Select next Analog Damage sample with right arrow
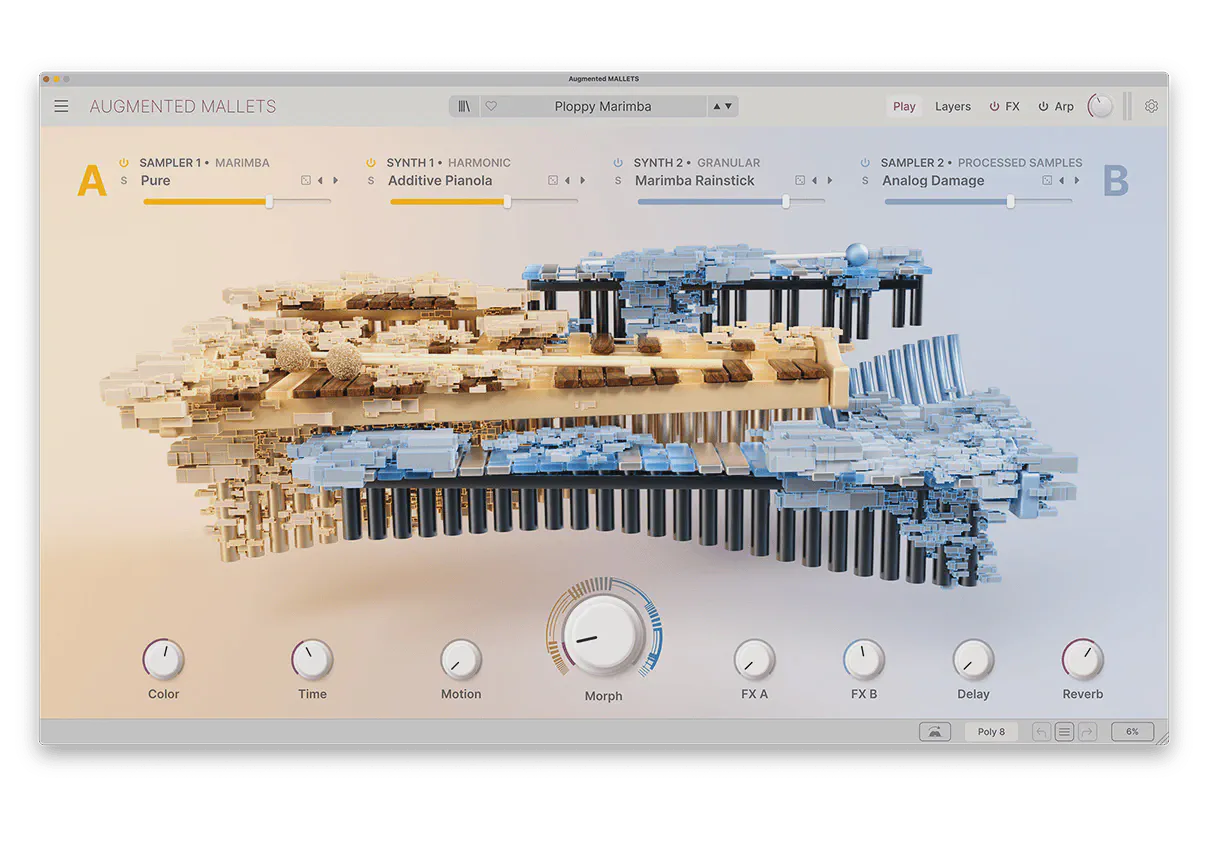The height and width of the screenshot is (843, 1209). click(1077, 181)
